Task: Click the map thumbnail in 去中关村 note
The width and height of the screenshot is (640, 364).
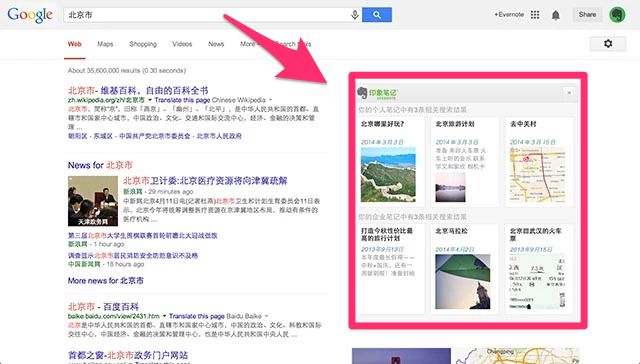Action: click(537, 175)
